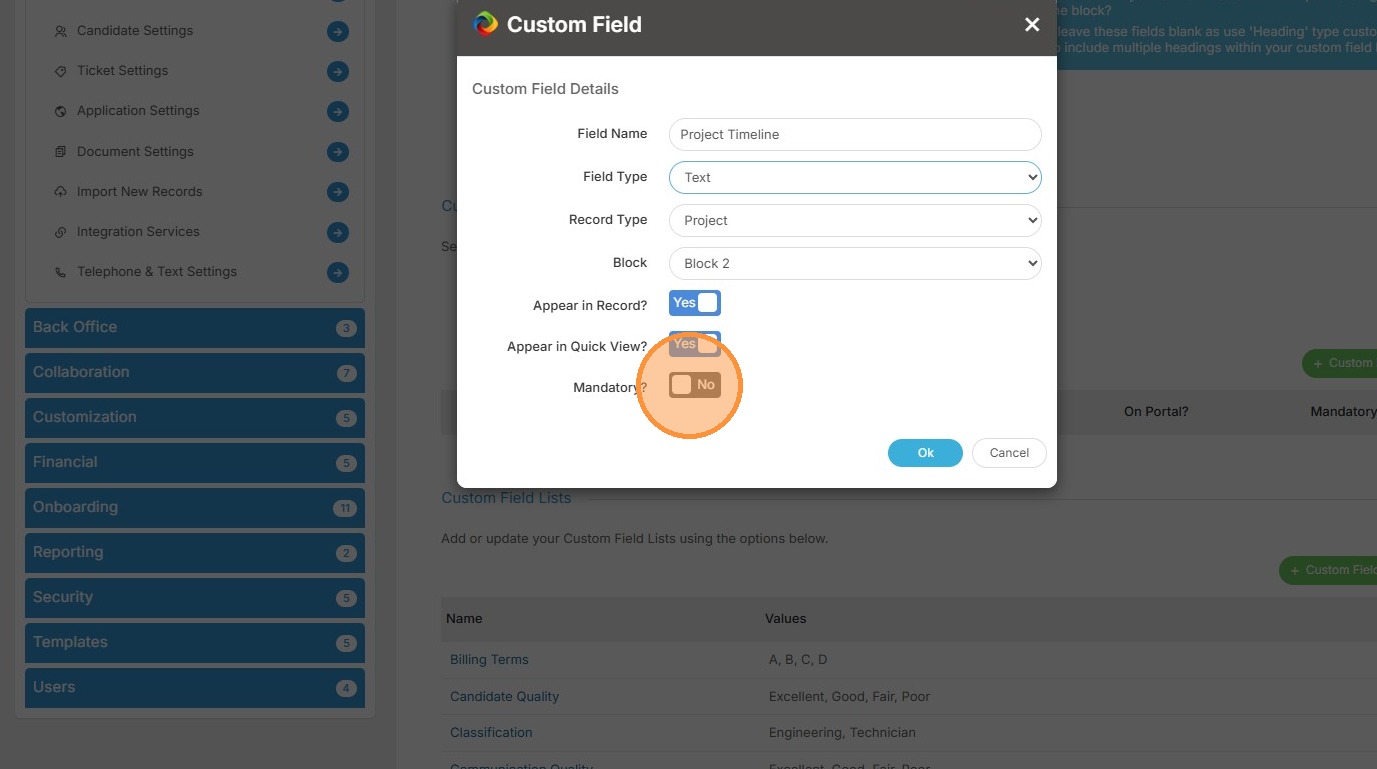Expand the Customization menu section

point(194,418)
